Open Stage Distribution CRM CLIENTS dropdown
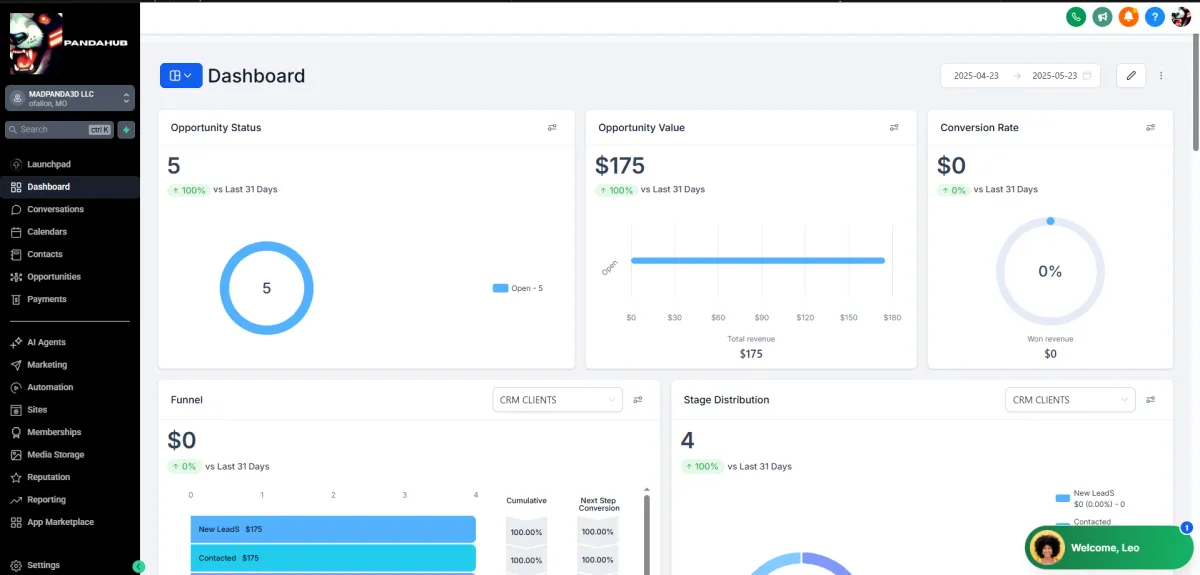 [1070, 400]
